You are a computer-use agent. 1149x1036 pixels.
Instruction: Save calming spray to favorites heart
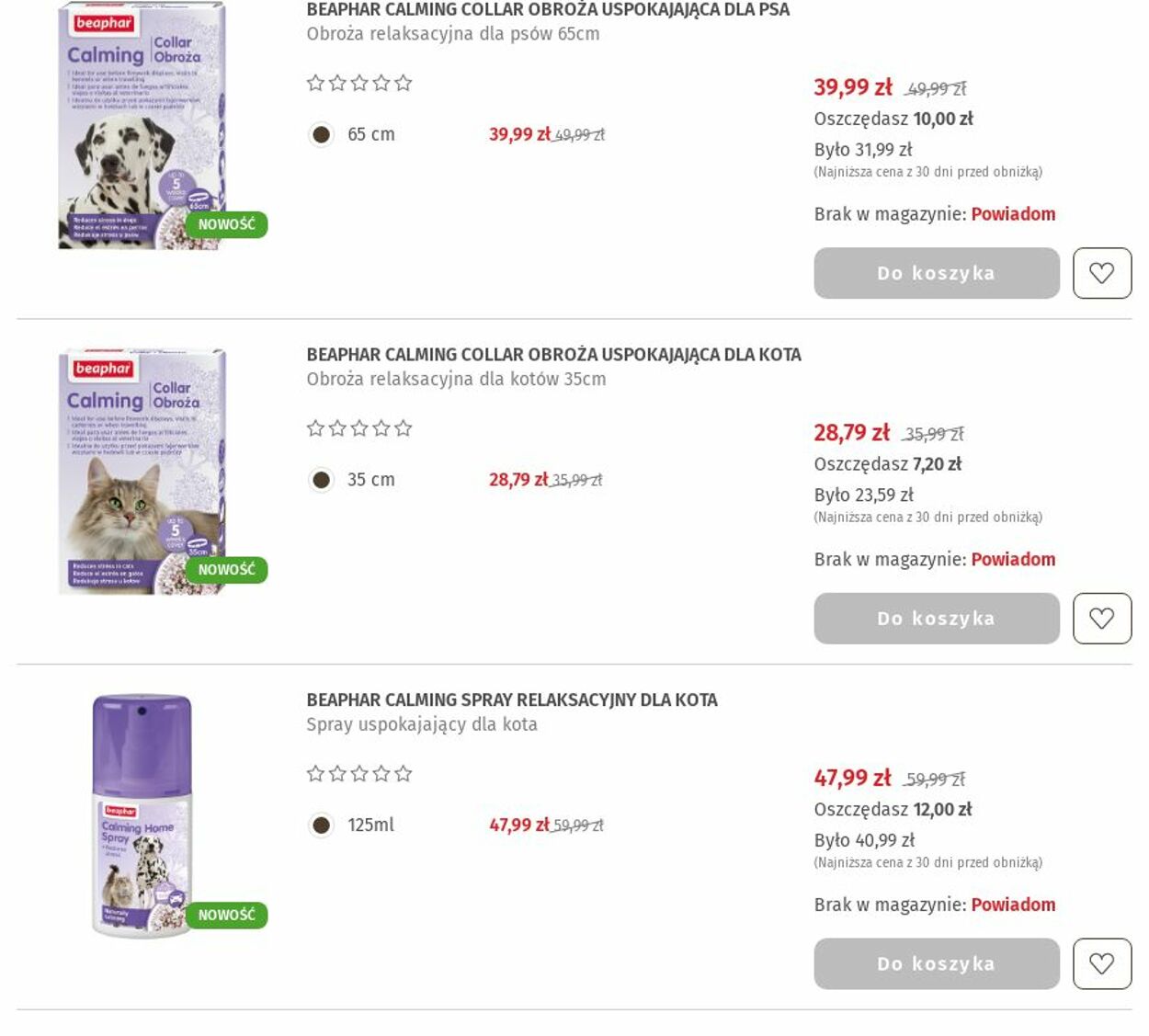(1102, 964)
